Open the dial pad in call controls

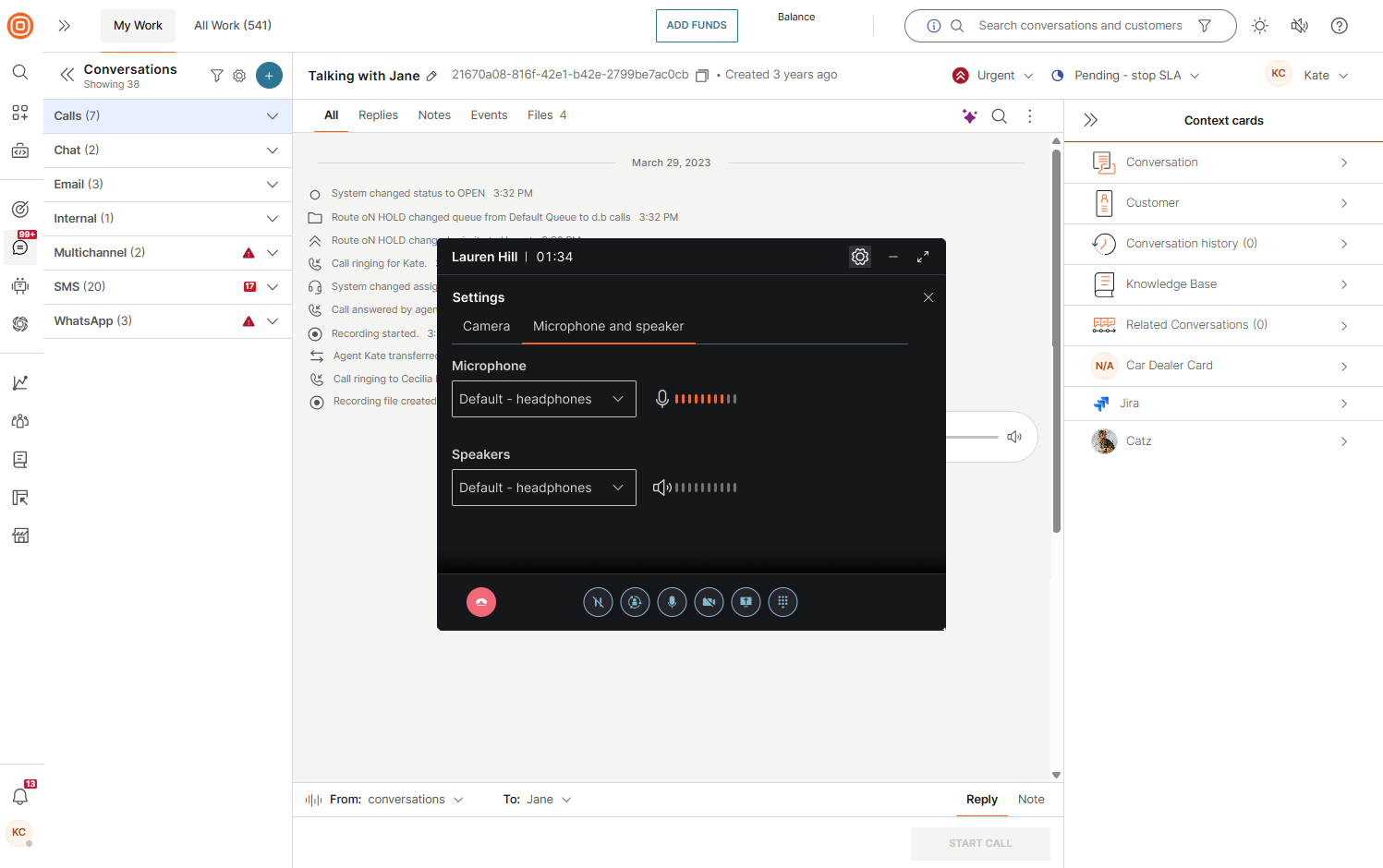click(782, 602)
